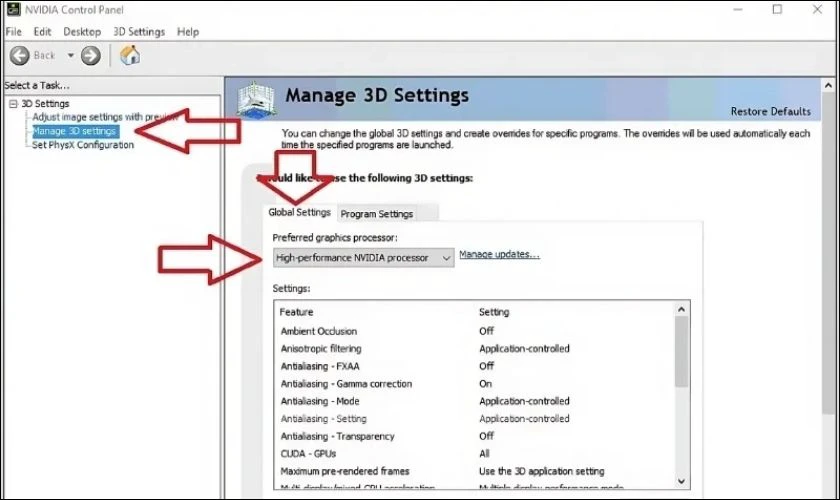Open the Edit menu
Screen dimensions: 840x500
(42, 32)
